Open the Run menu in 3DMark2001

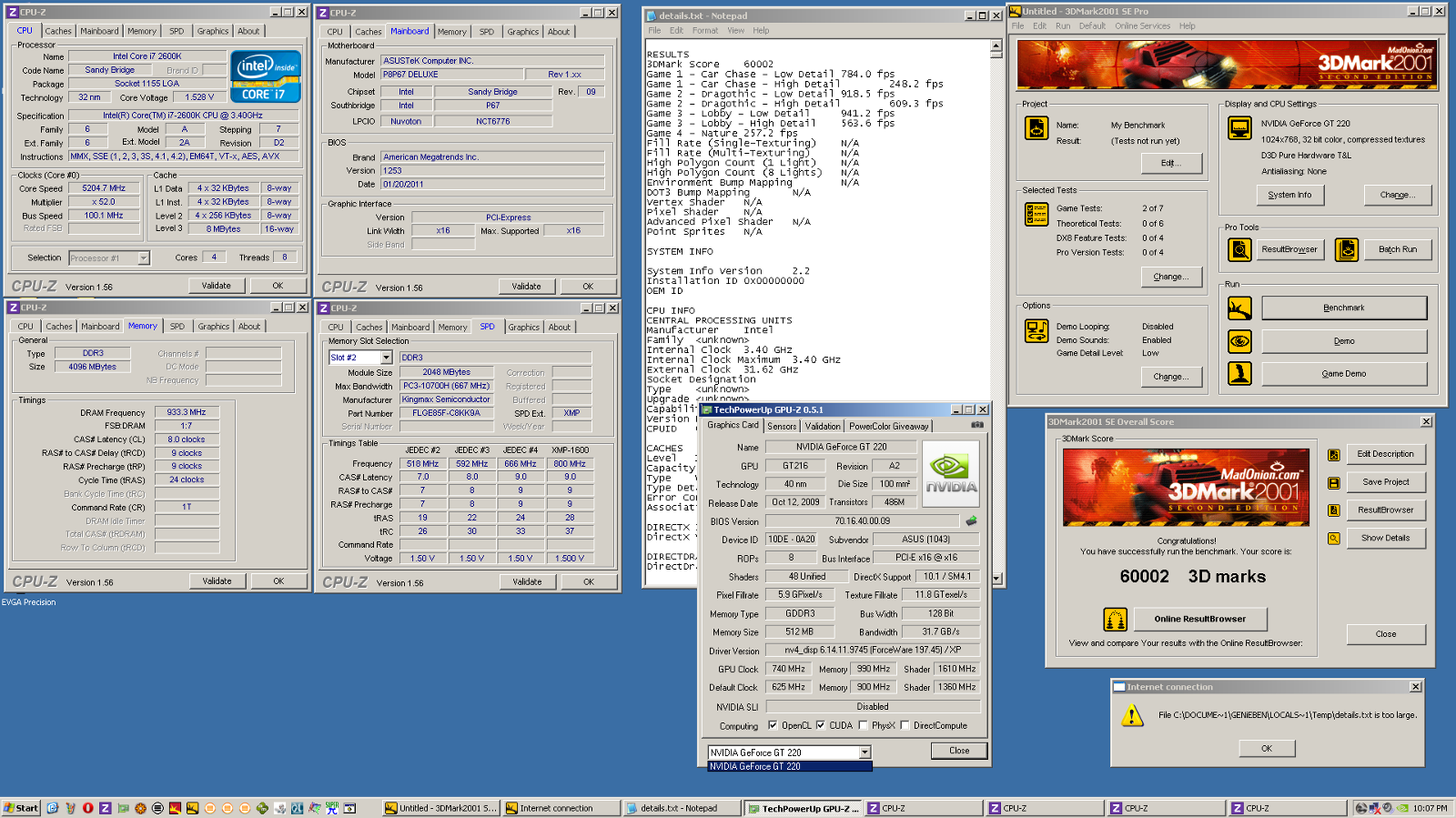click(x=1063, y=26)
